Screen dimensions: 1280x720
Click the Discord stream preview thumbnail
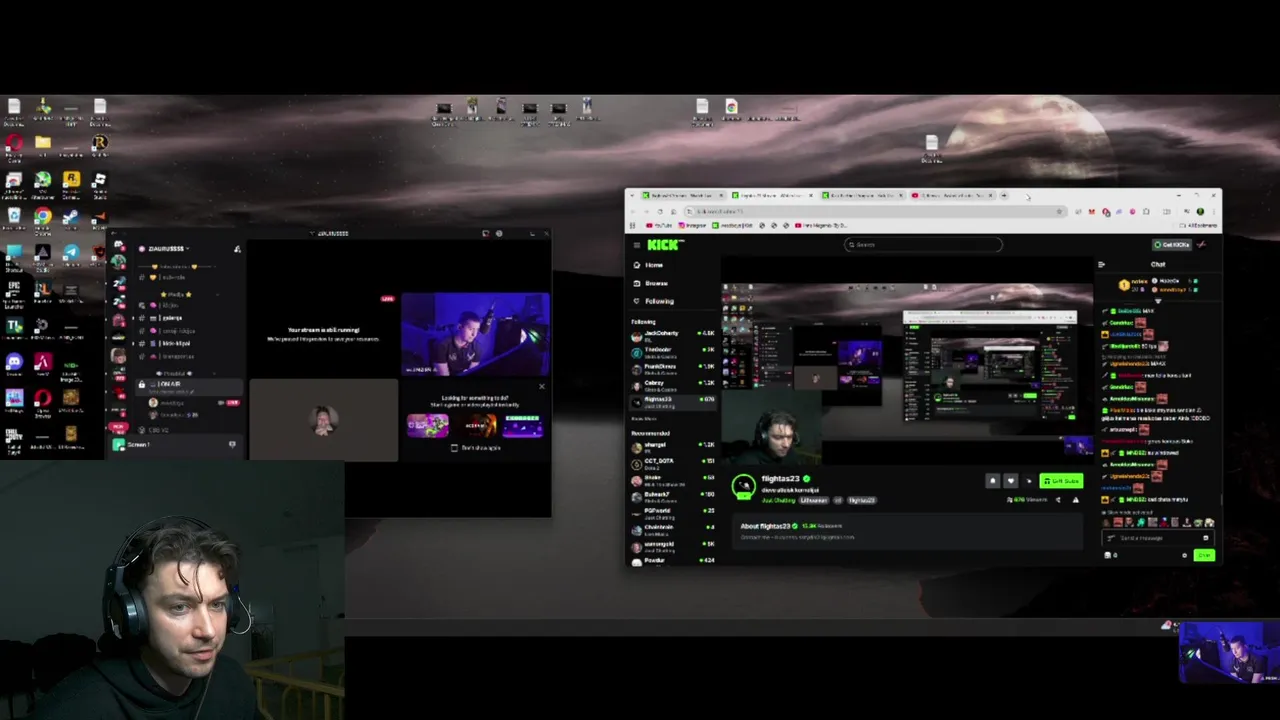click(476, 334)
